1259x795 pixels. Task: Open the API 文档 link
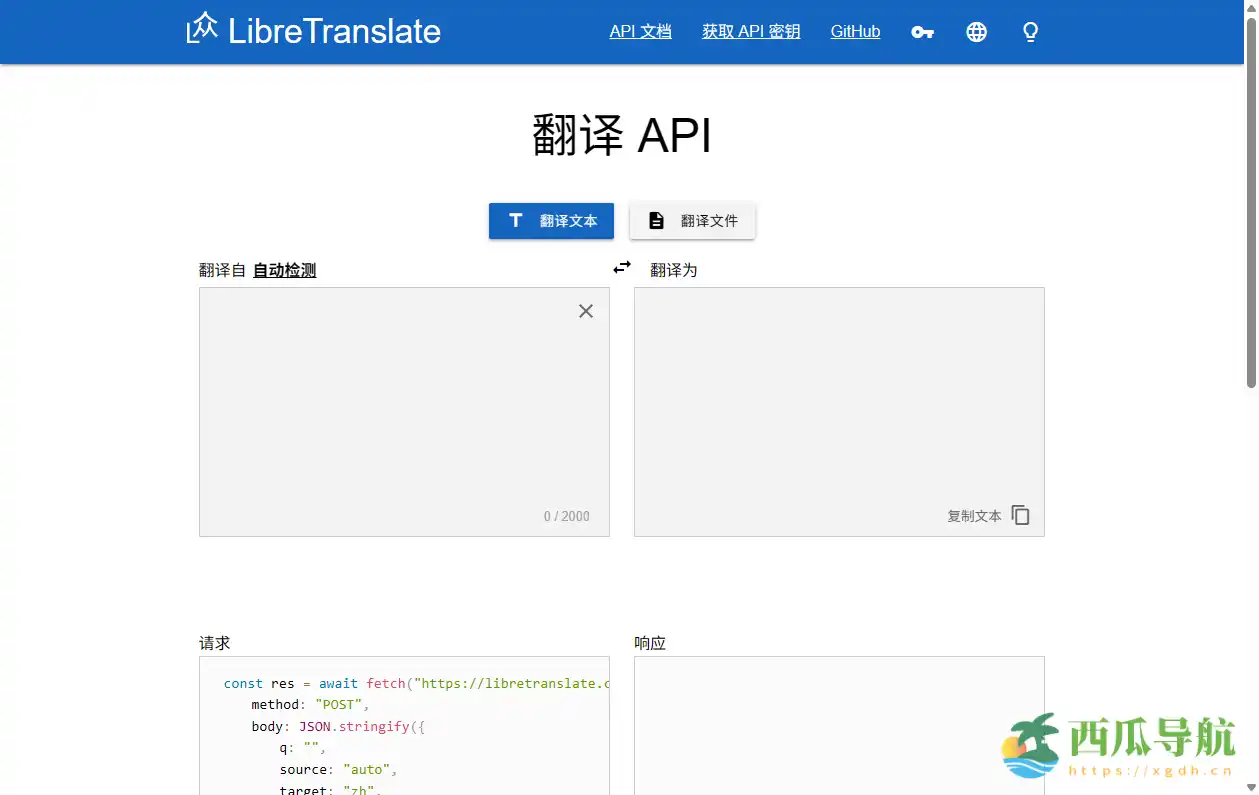point(641,31)
